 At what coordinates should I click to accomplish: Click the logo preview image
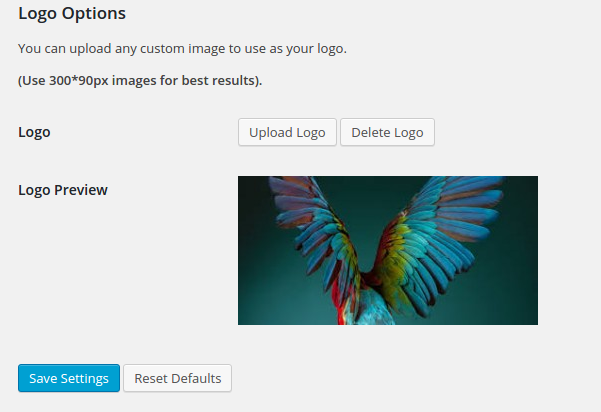387,250
